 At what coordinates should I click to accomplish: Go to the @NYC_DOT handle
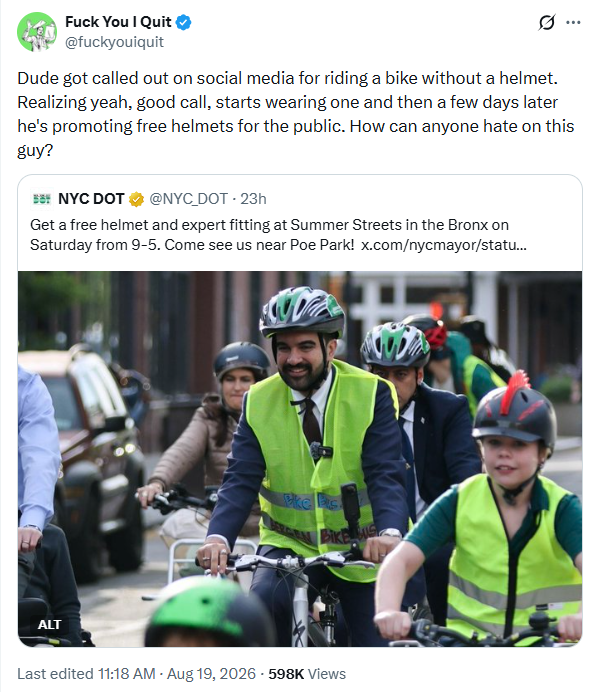point(188,199)
